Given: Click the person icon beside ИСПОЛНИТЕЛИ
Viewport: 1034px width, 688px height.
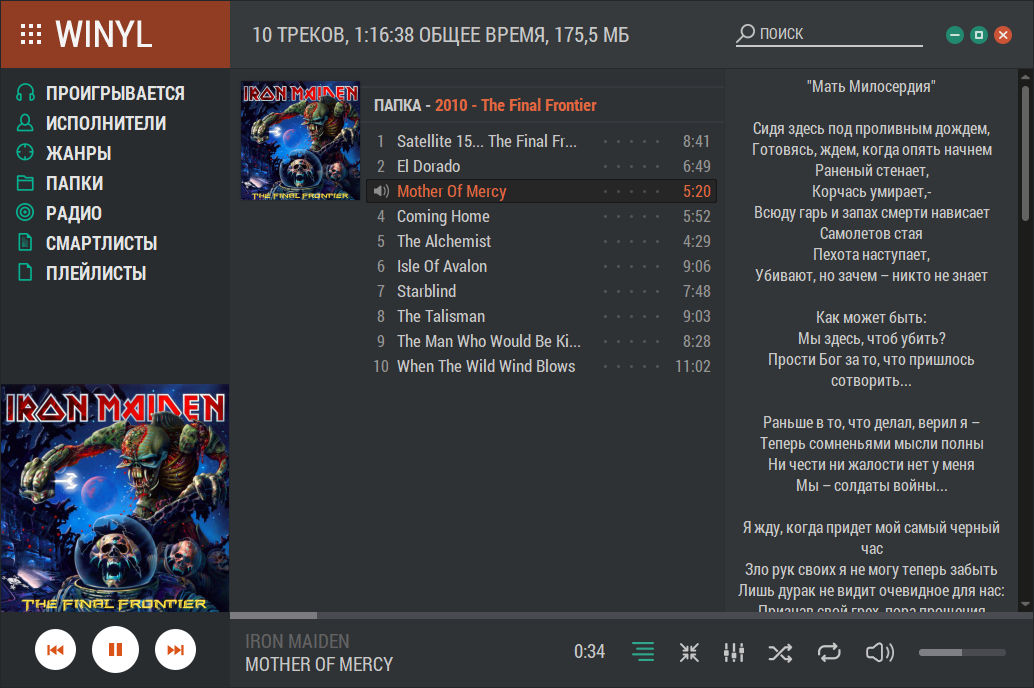Looking at the screenshot, I should pos(25,123).
